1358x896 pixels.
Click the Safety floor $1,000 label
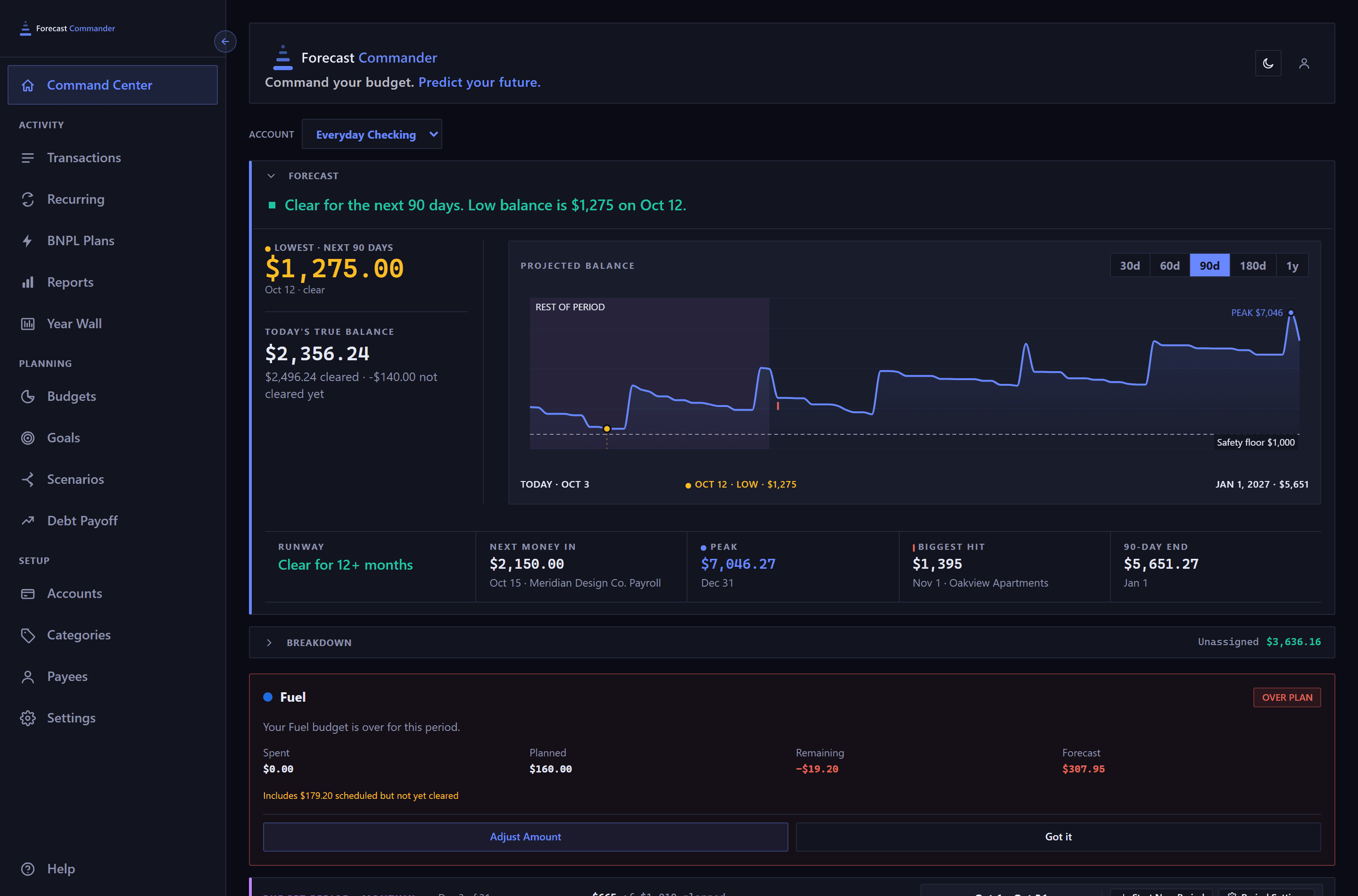[1255, 442]
